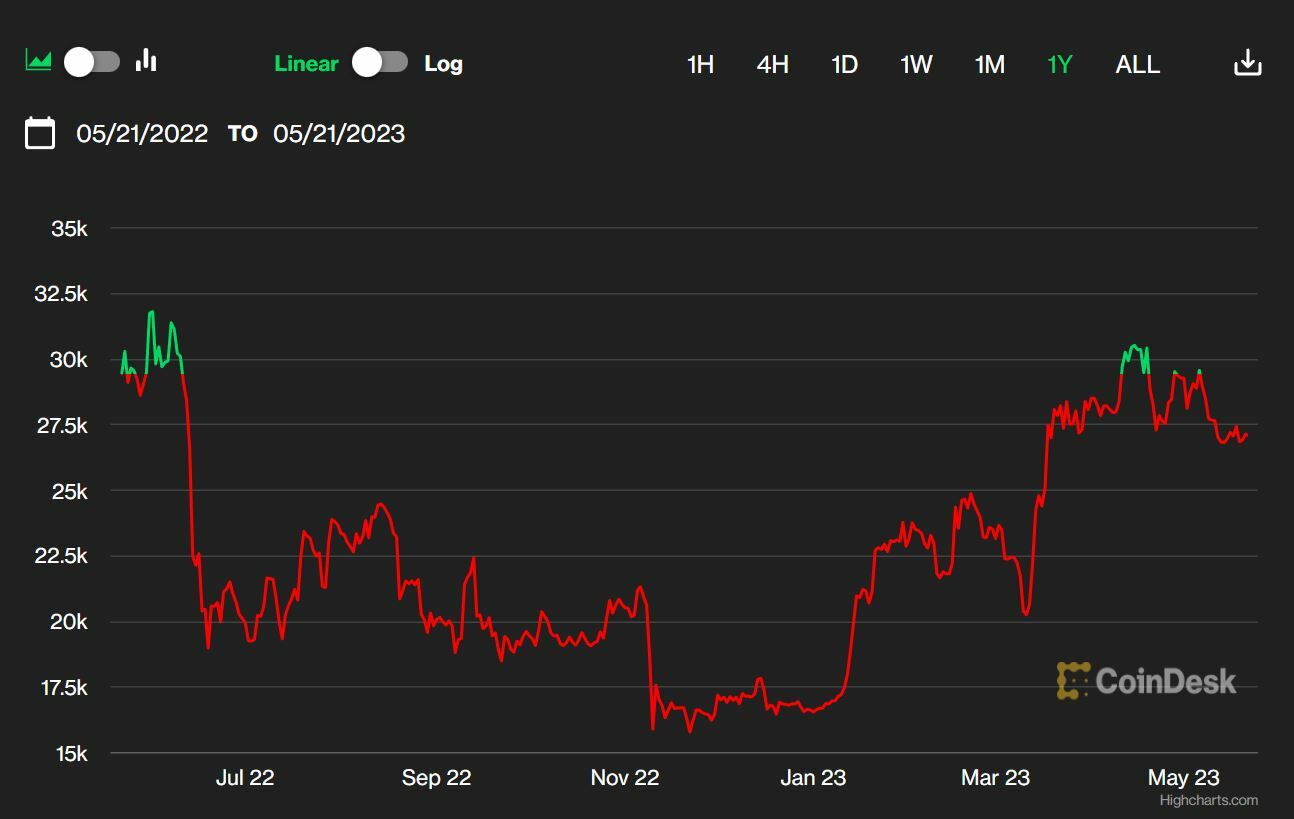This screenshot has width=1294, height=819.
Task: Click the 32.5k y-axis label
Action: [x=61, y=294]
